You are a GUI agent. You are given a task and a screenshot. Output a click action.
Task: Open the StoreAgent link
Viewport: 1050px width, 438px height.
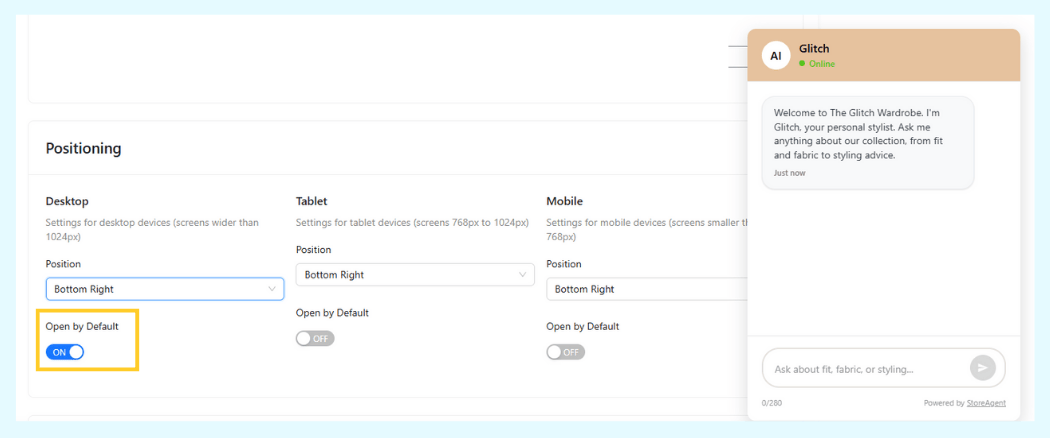tap(985, 403)
